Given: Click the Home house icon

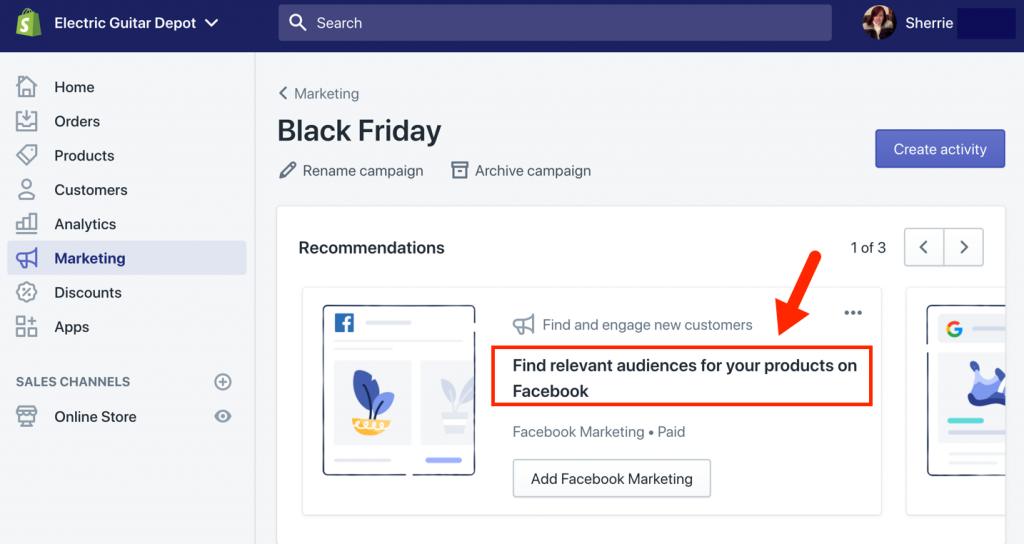Looking at the screenshot, I should tap(27, 87).
